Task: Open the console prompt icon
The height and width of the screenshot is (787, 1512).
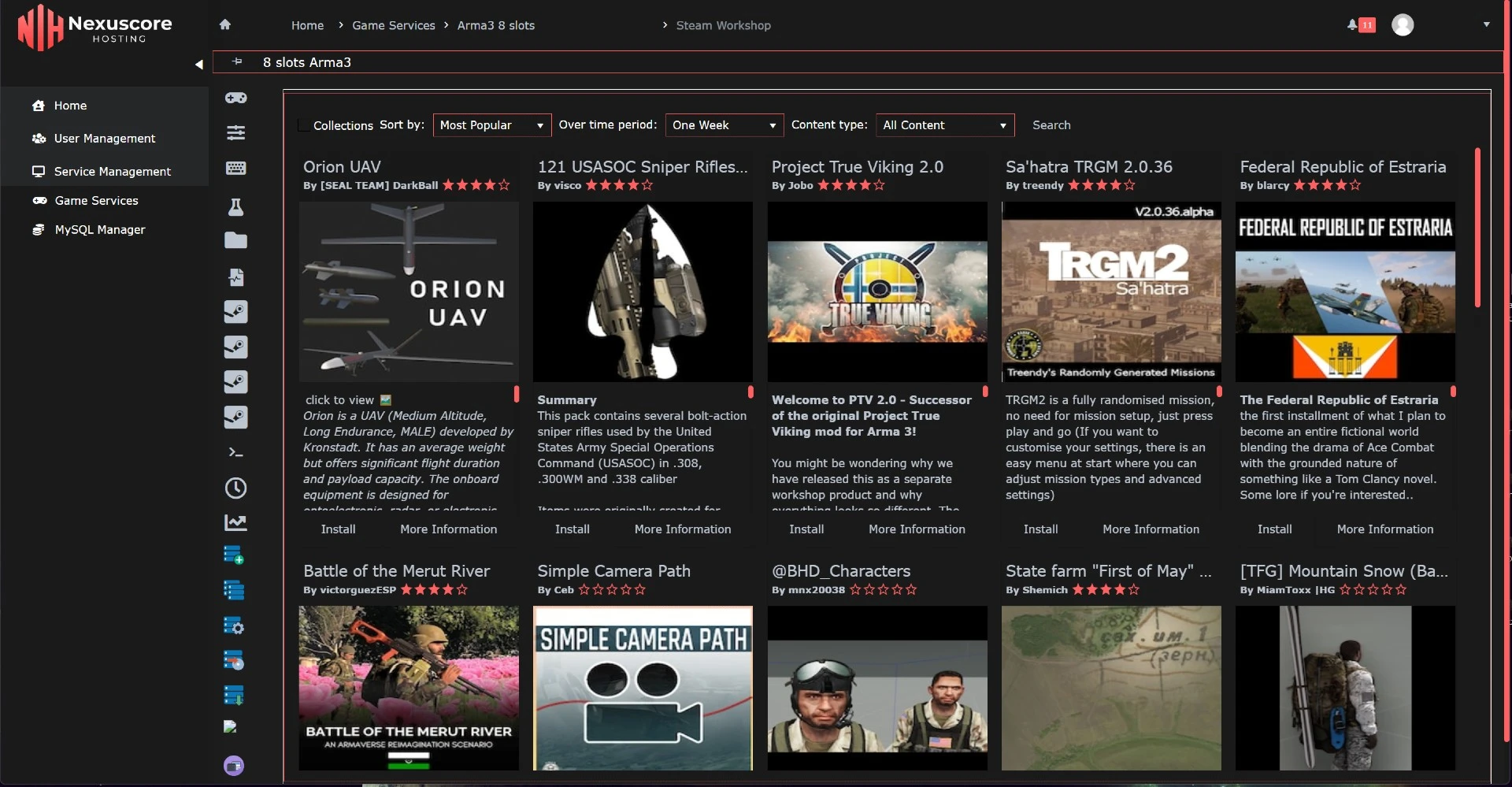Action: pos(235,452)
